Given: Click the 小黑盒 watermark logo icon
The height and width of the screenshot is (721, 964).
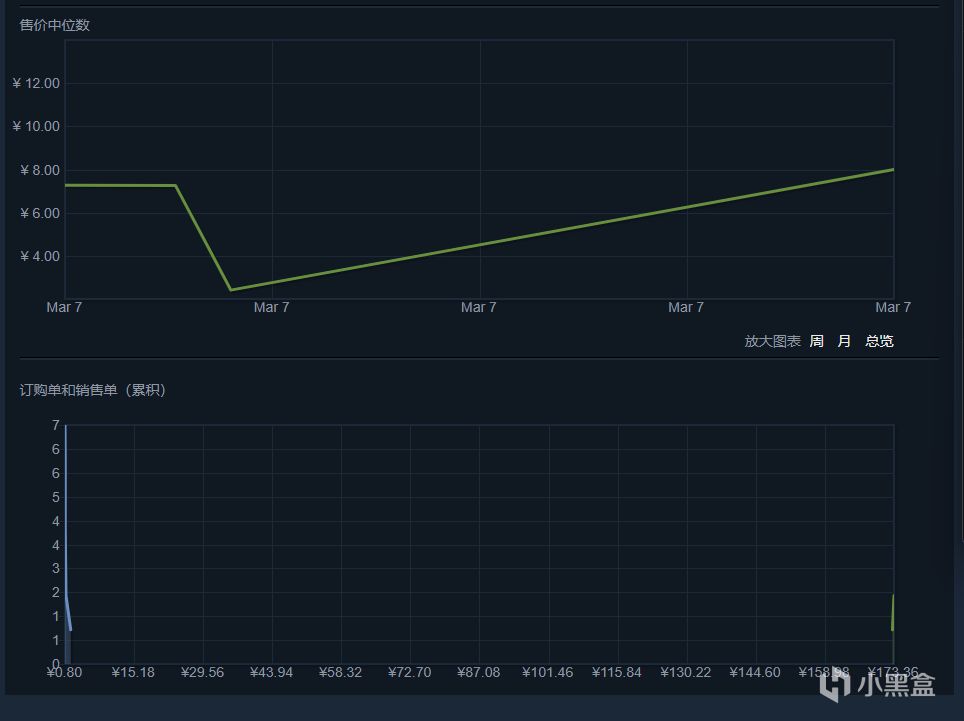Looking at the screenshot, I should point(835,684).
